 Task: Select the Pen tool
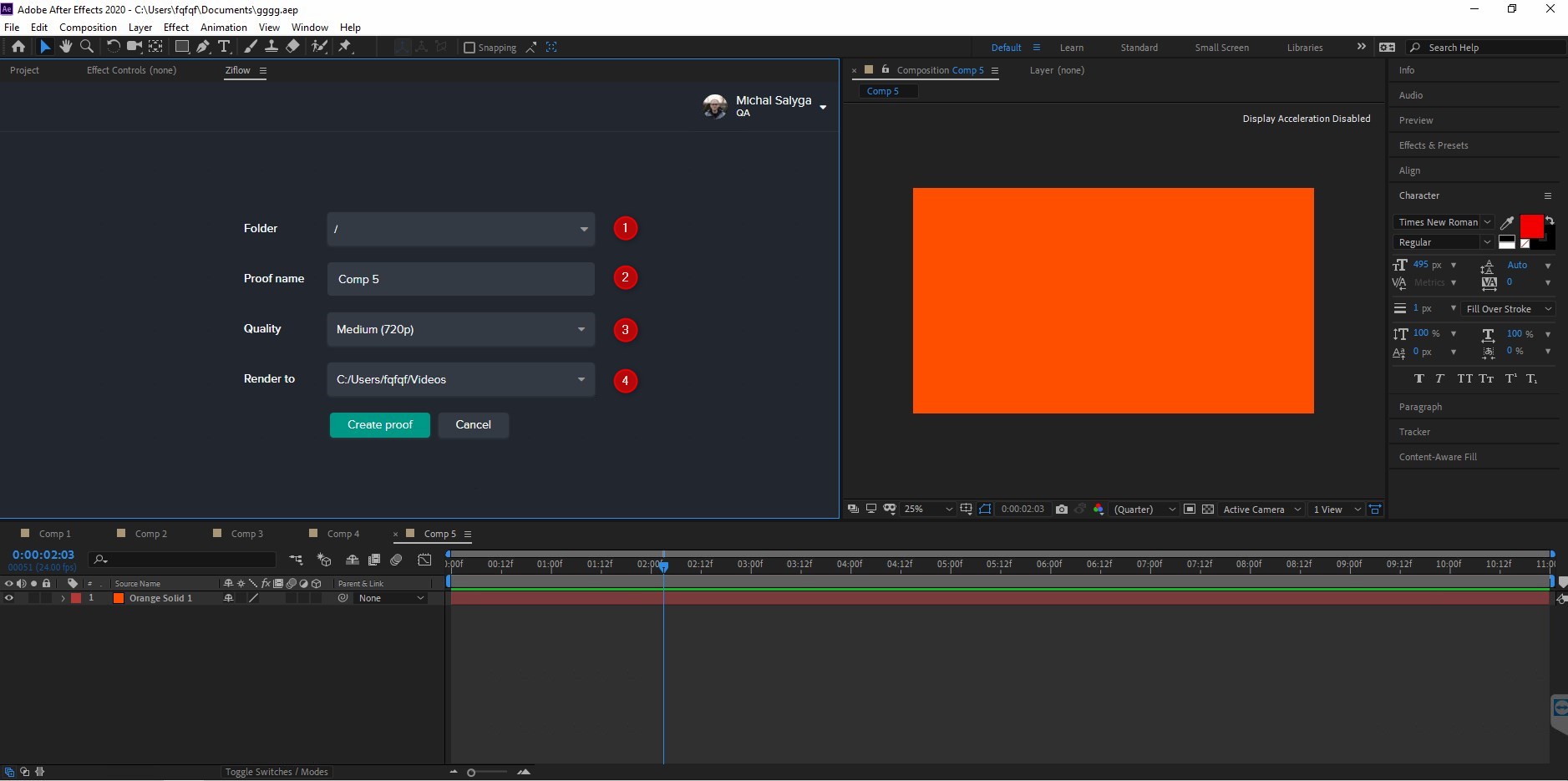[203, 47]
